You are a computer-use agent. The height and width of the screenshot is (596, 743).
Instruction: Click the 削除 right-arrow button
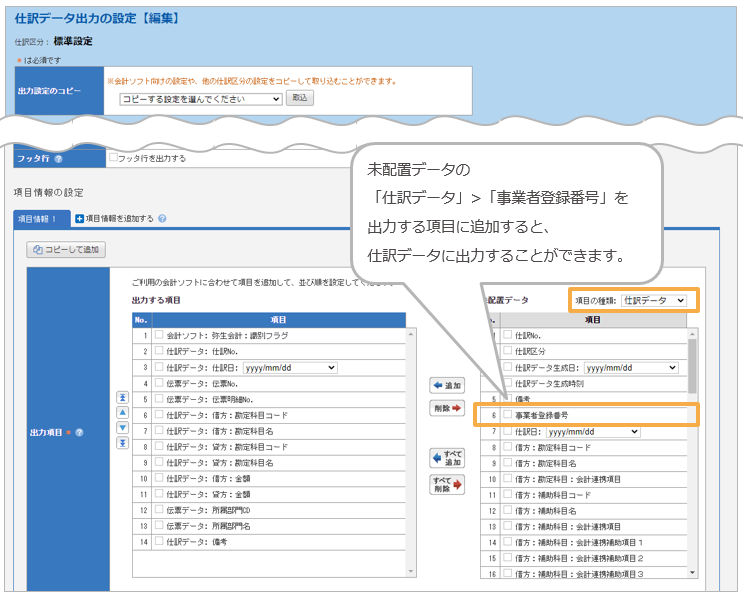click(x=447, y=409)
